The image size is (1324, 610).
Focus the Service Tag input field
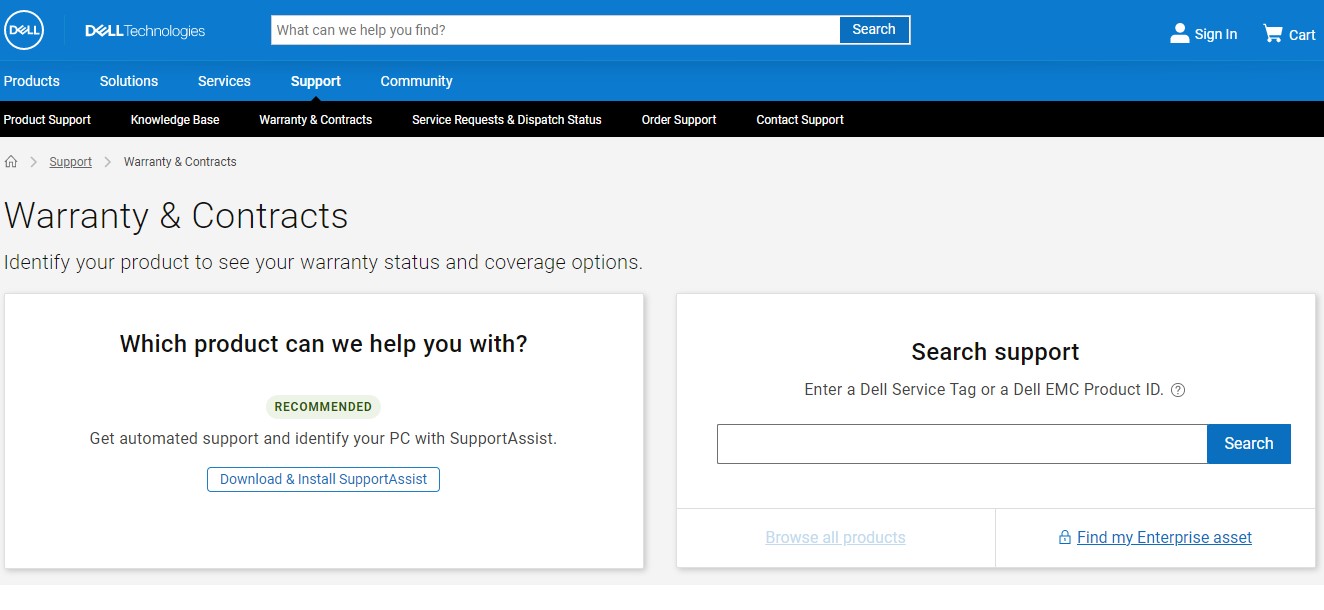point(962,444)
